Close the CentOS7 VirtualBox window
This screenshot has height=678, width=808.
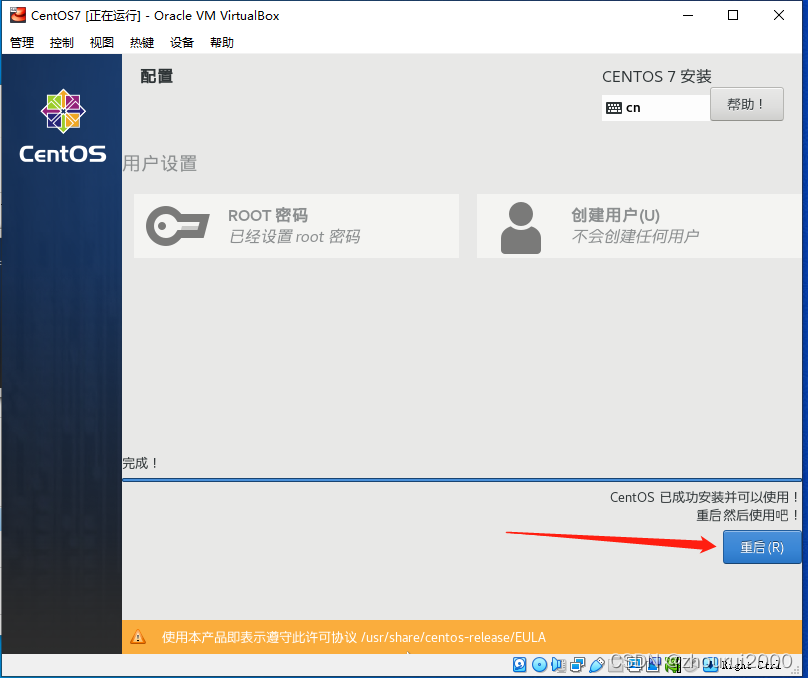click(x=779, y=15)
